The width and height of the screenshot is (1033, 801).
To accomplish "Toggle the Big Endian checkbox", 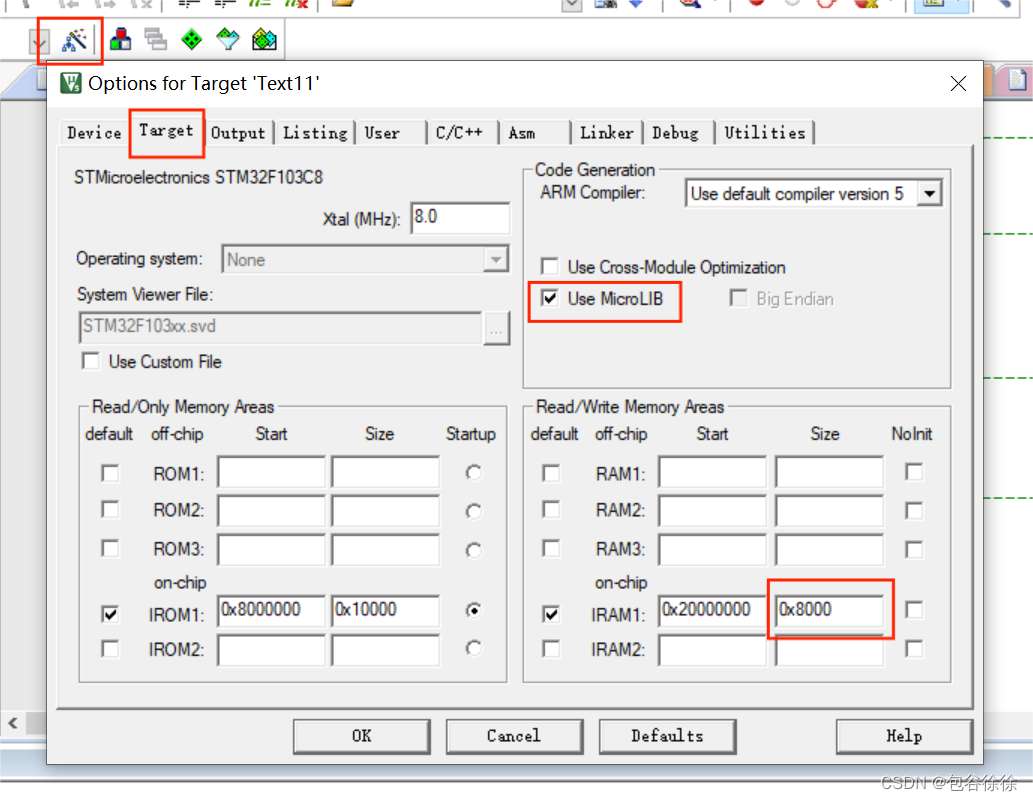I will click(739, 298).
